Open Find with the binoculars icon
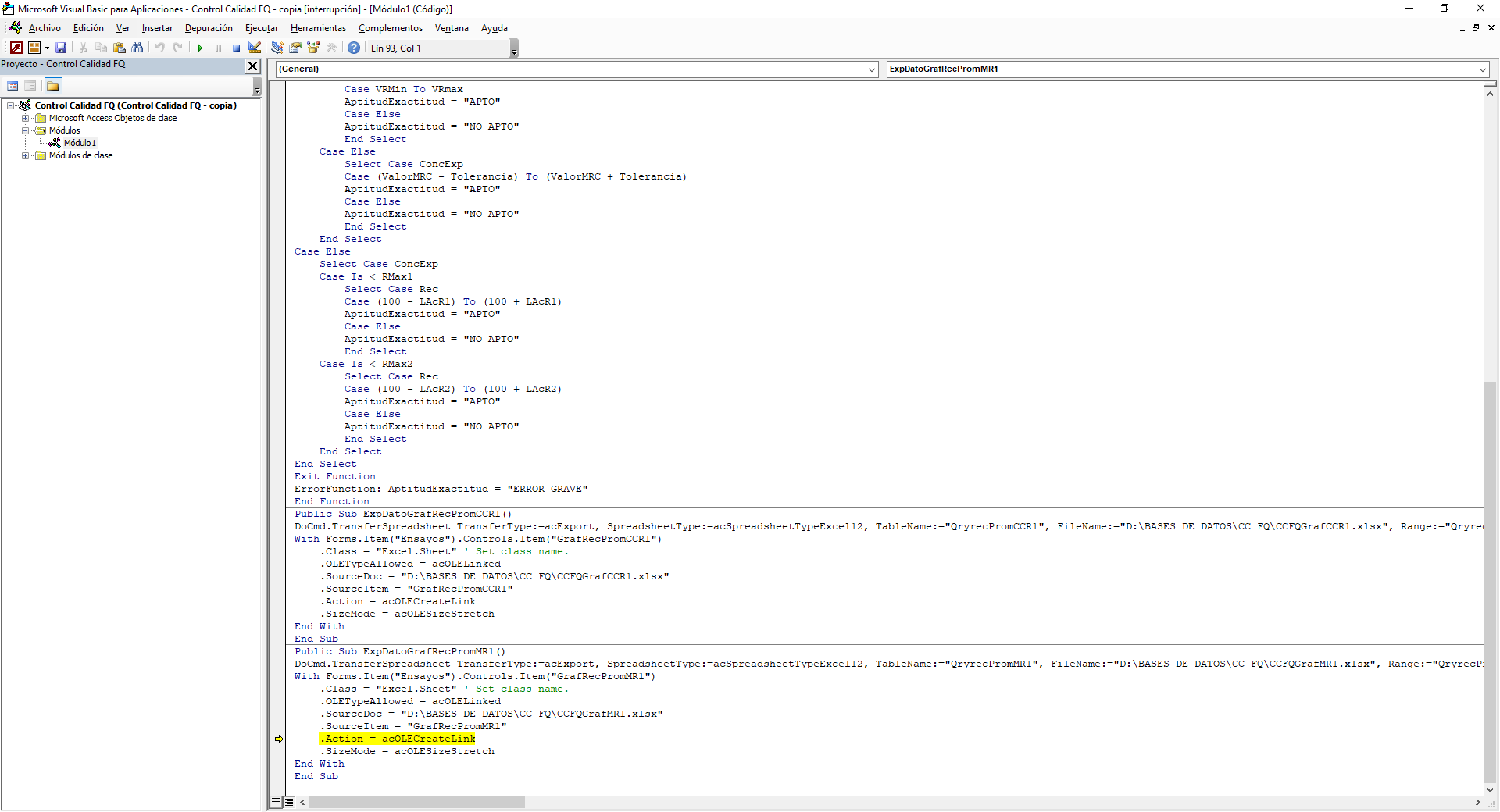 coord(137,48)
